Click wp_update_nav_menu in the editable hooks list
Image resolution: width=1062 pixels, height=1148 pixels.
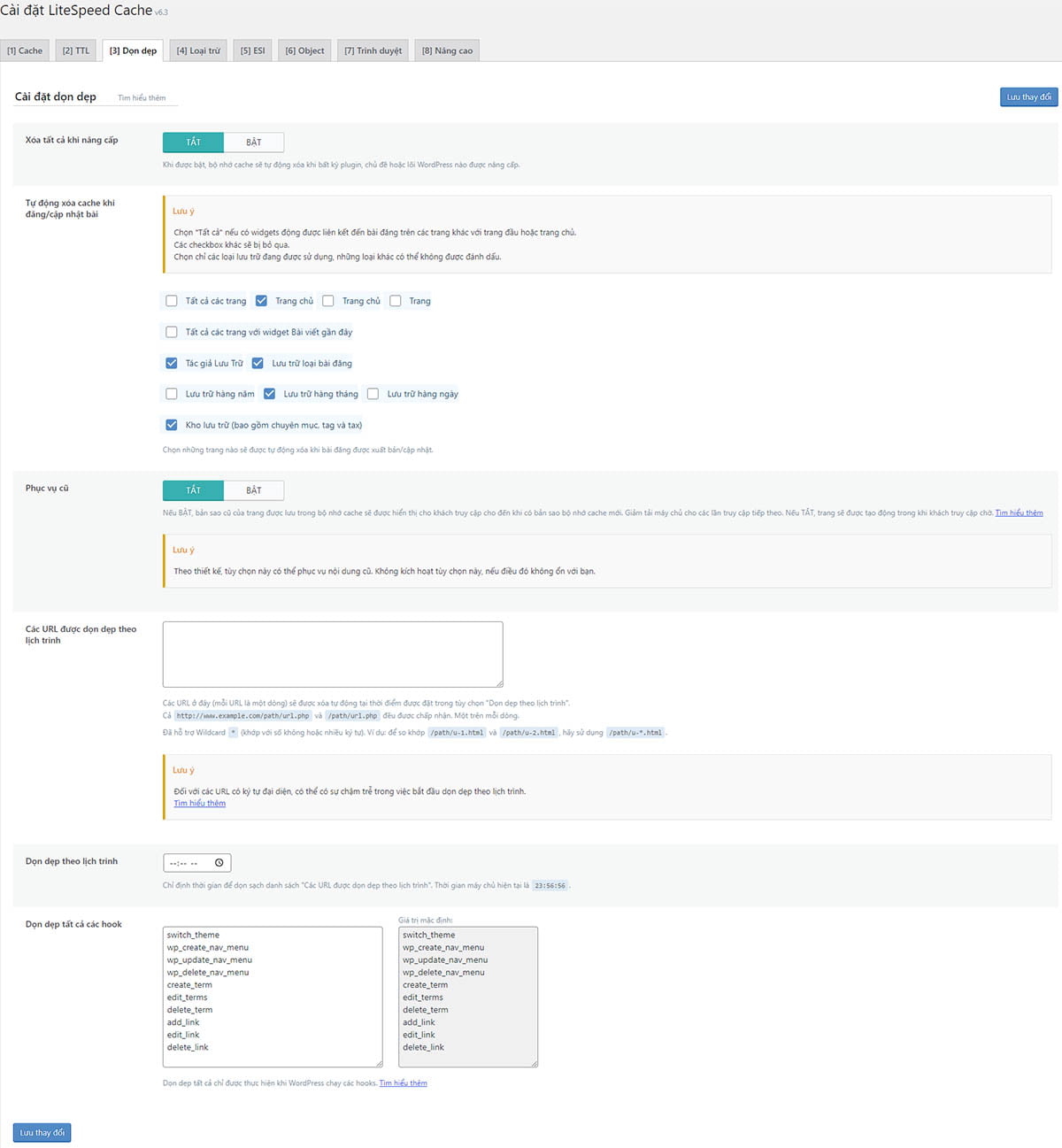tap(210, 959)
